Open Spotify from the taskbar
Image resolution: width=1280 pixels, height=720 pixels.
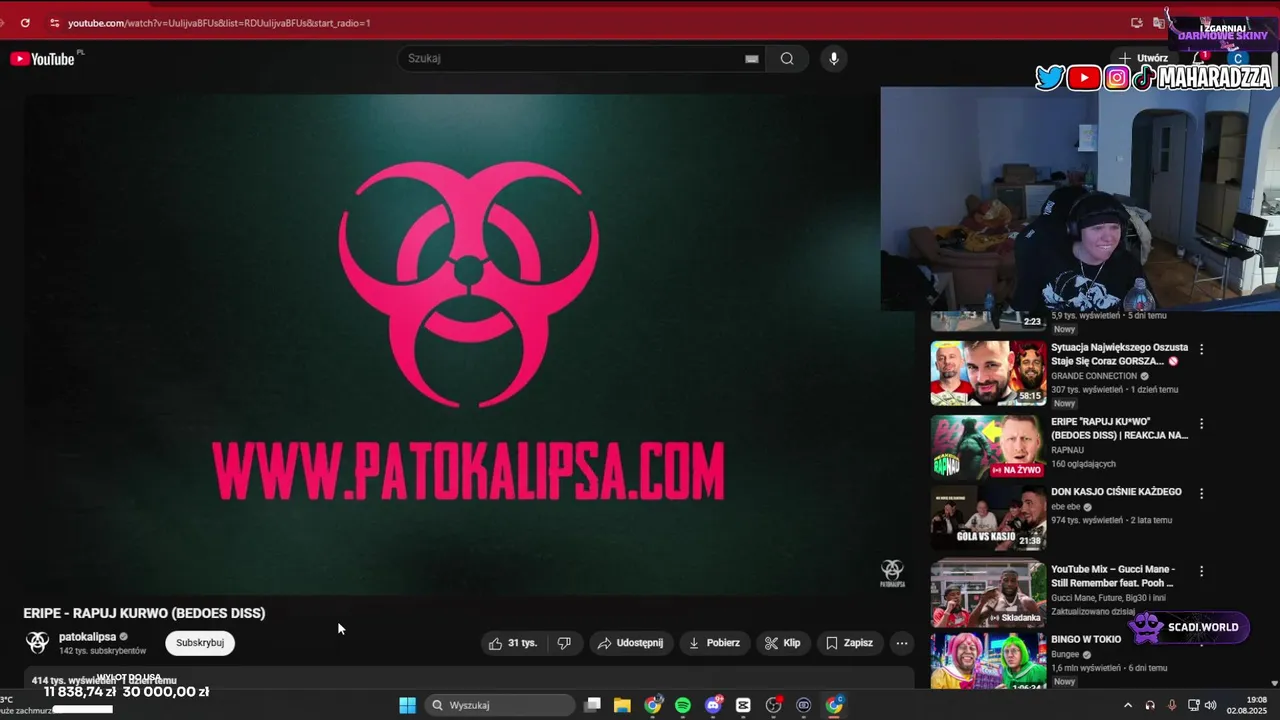coord(683,705)
